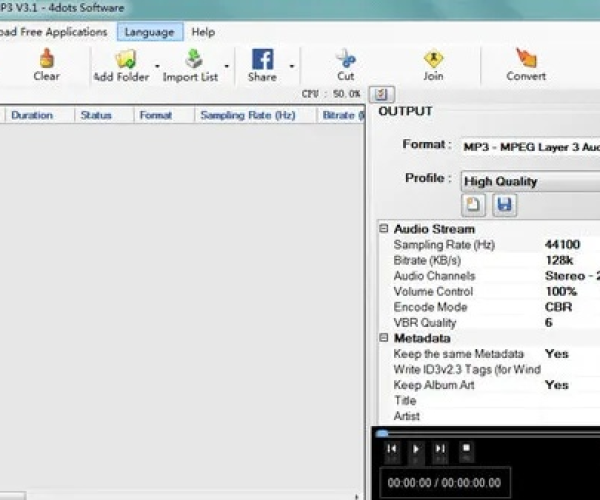The width and height of the screenshot is (600, 500).
Task: Click the play button in player
Action: (416, 449)
